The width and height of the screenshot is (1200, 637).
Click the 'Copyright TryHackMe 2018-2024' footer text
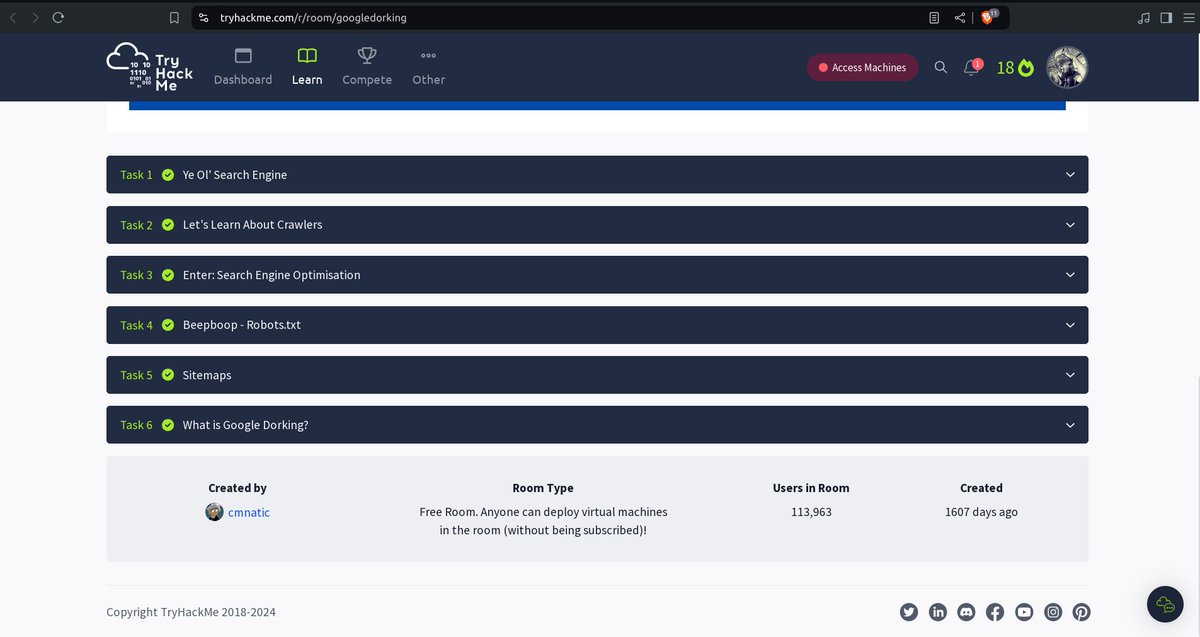click(x=191, y=612)
